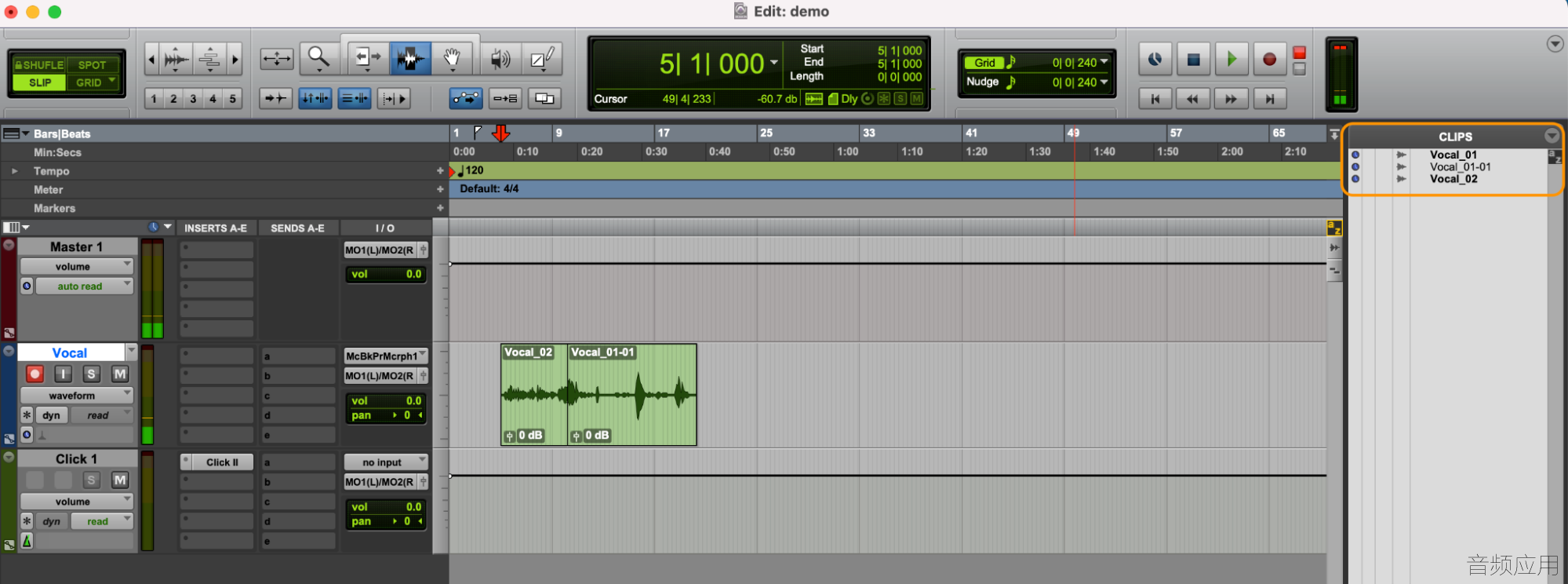Mute the Vocal track
Screen dimensions: 1568x584
point(119,374)
